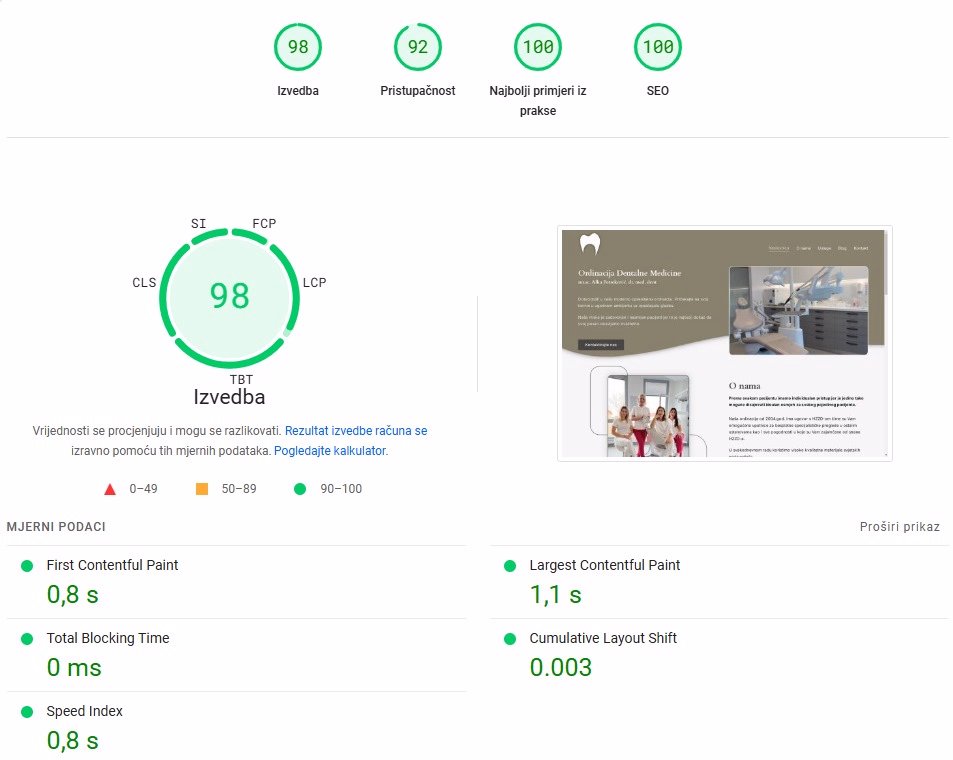Click the 0 ms Total Blocking Time value
The height and width of the screenshot is (760, 953).
point(74,668)
